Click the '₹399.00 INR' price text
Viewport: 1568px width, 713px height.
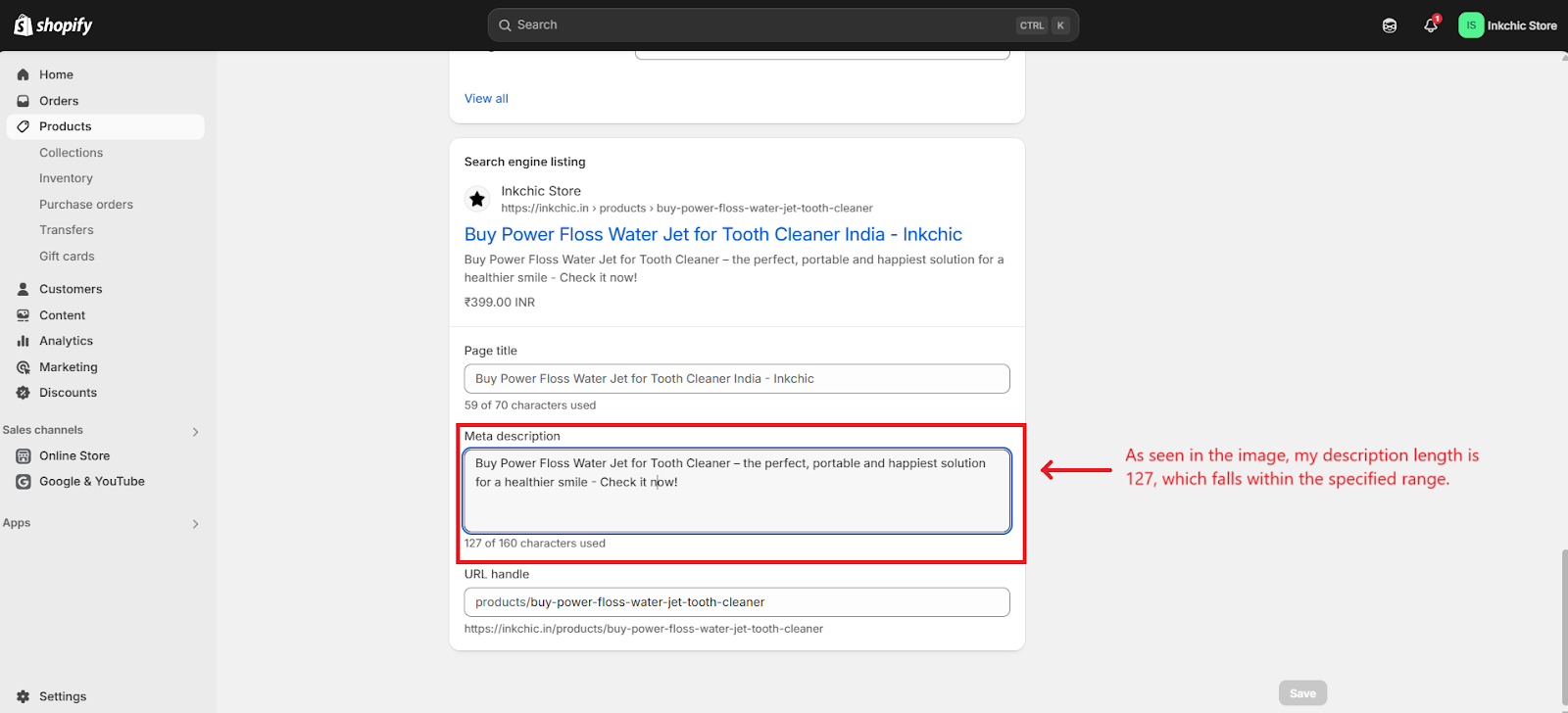[x=499, y=303]
